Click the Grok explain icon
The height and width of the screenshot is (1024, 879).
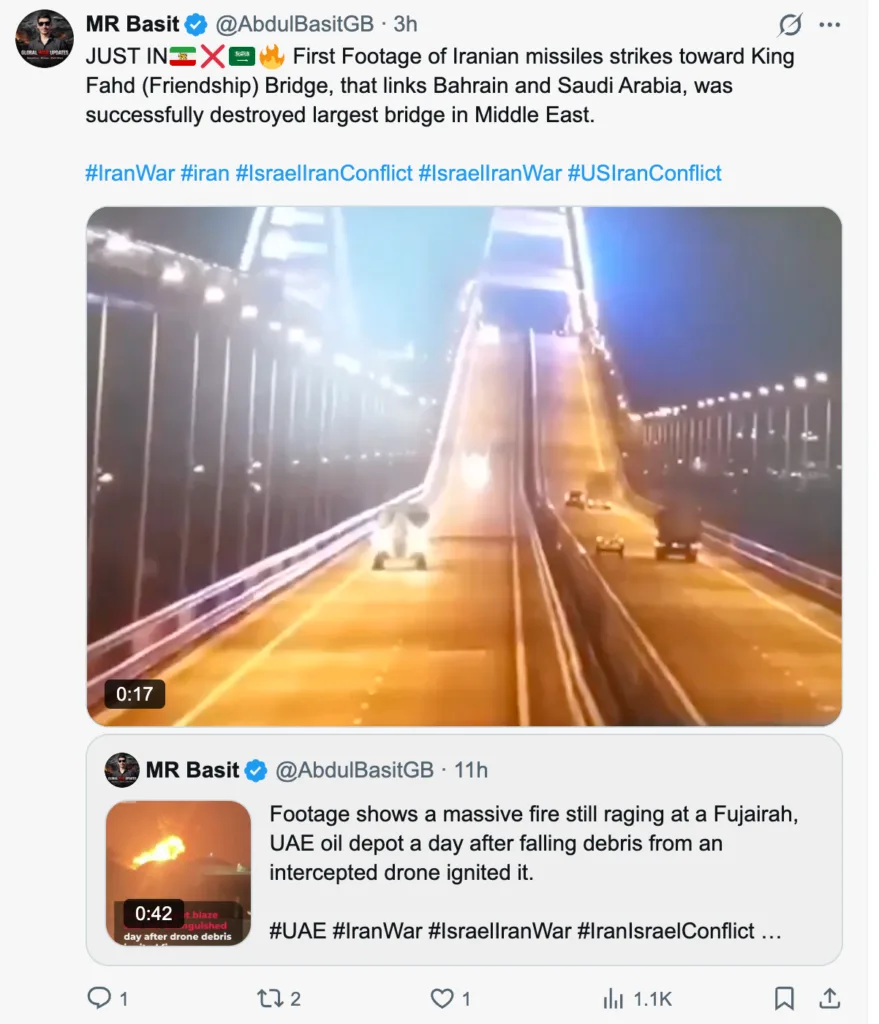coord(790,25)
